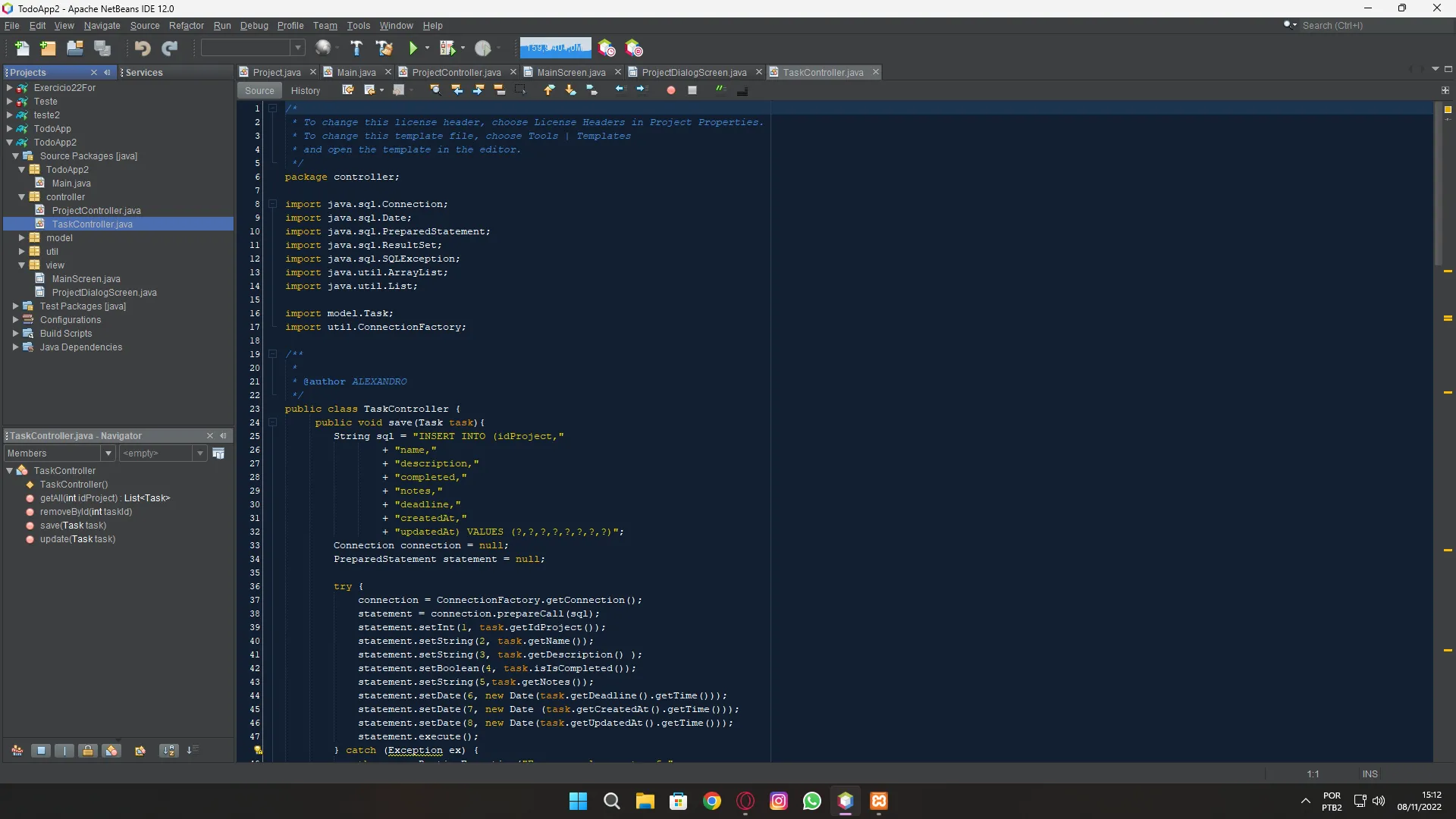Click the Debug Project icon
Image resolution: width=1456 pixels, height=819 pixels.
pos(447,48)
